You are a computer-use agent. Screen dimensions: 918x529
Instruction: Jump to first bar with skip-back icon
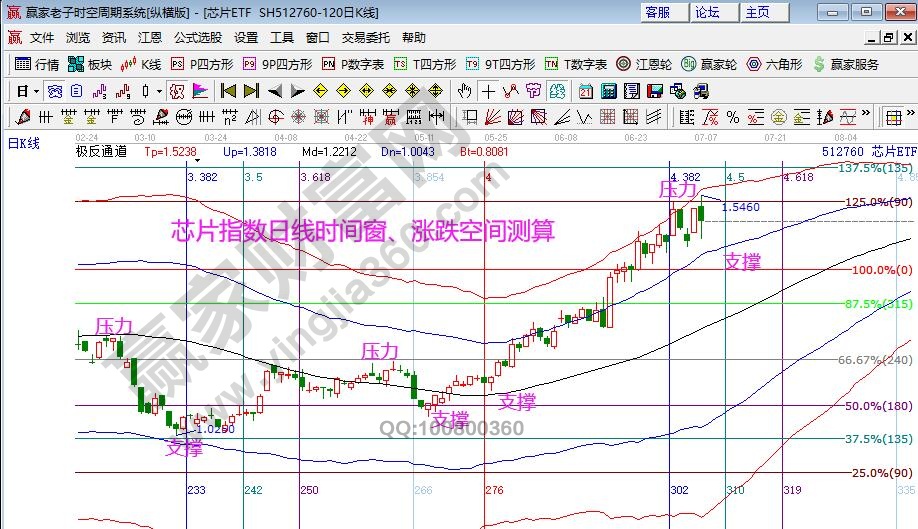[x=228, y=91]
